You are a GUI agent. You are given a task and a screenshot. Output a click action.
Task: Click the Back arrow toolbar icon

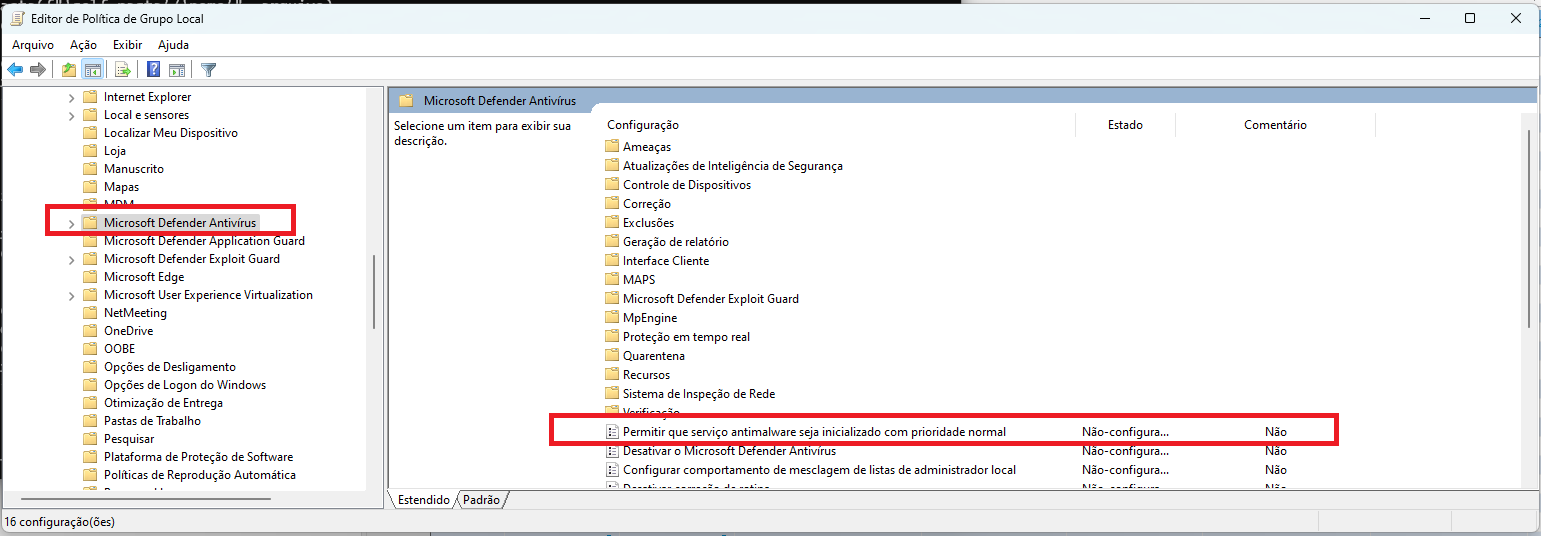[x=15, y=70]
